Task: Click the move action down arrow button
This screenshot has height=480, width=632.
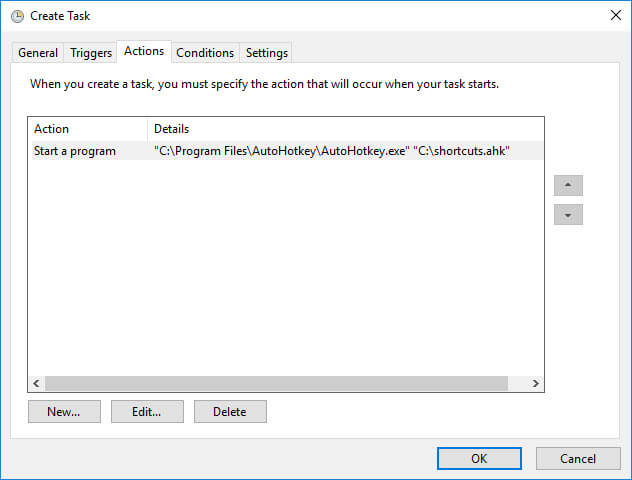Action: click(568, 214)
